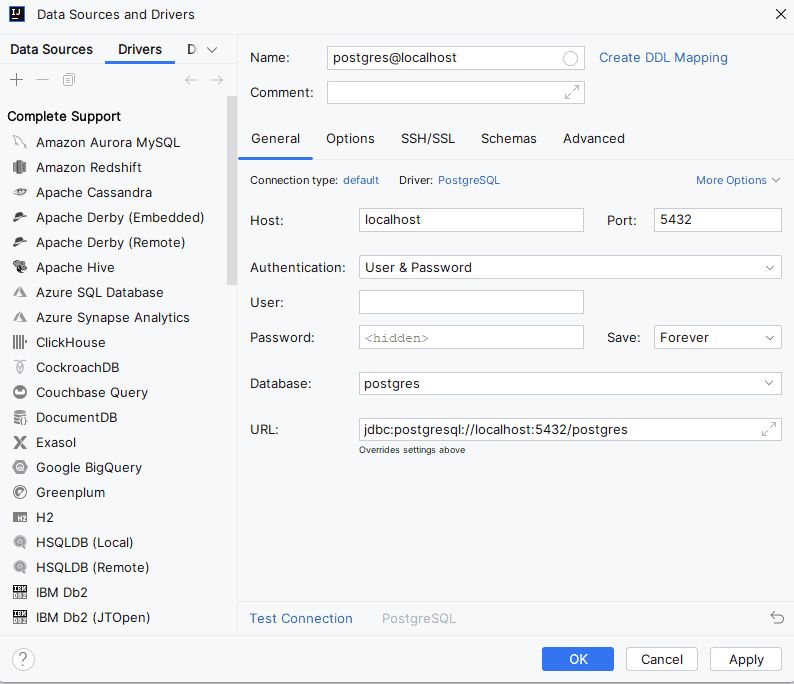Open the Schemas tab
794x684 pixels.
click(x=508, y=139)
